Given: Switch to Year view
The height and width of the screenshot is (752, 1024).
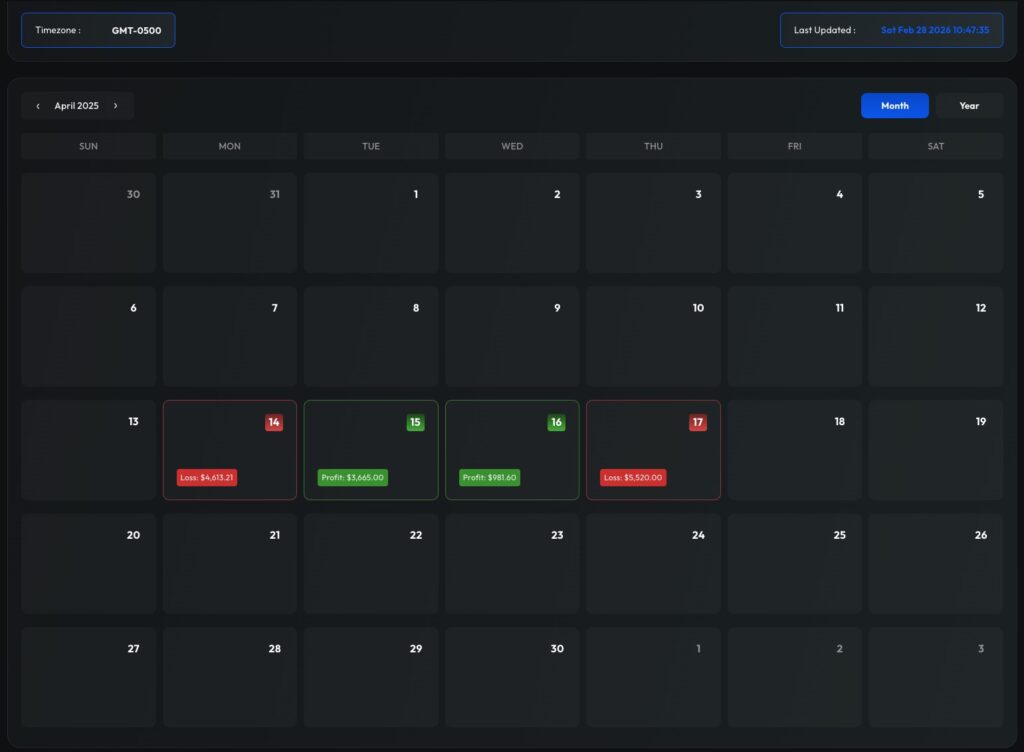Looking at the screenshot, I should 968,105.
